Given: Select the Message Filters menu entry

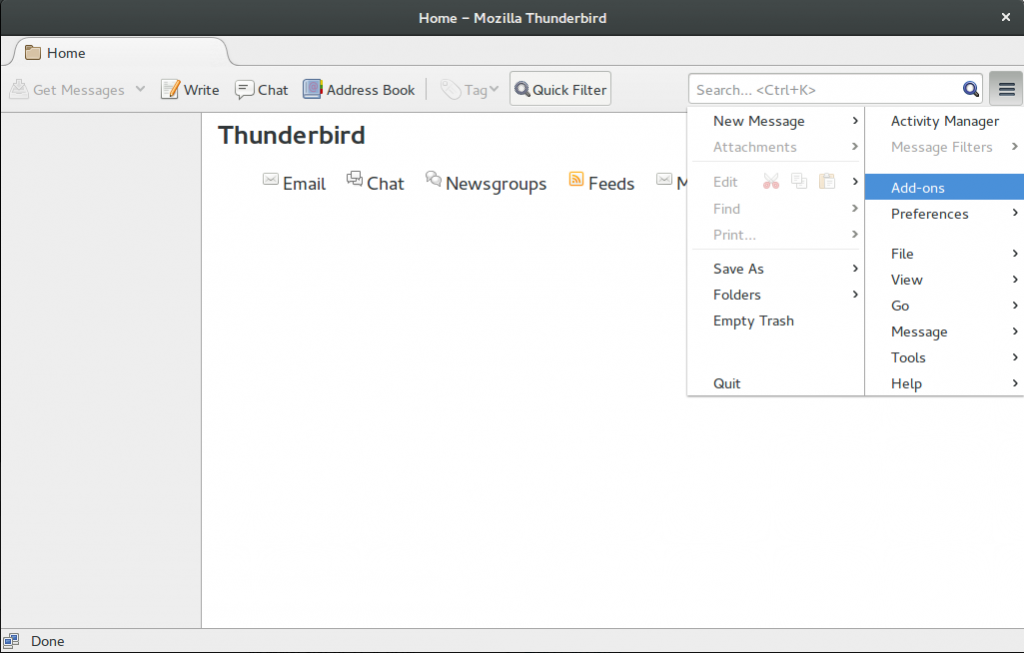Looking at the screenshot, I should click(x=944, y=147).
